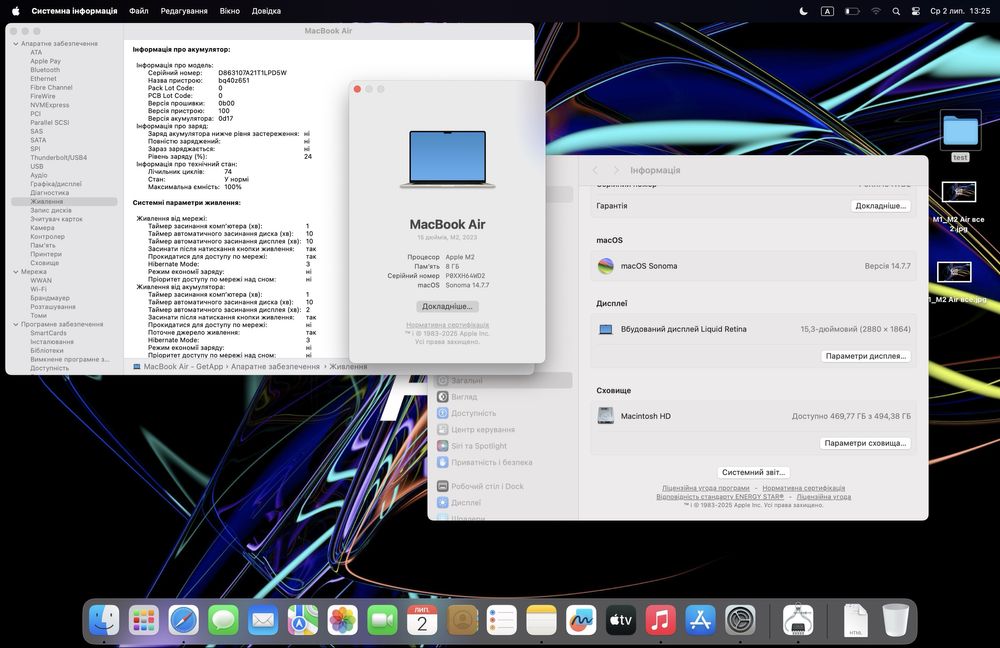1000x648 pixels.
Task: Select Графіка/дисплеї in the sidebar tree
Action: coord(55,184)
